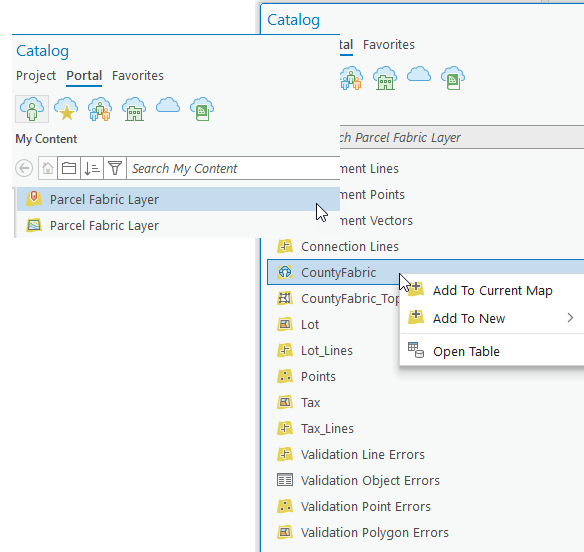Select the Validation Object Errors table
Screen dimensions: 584x552
pos(370,480)
